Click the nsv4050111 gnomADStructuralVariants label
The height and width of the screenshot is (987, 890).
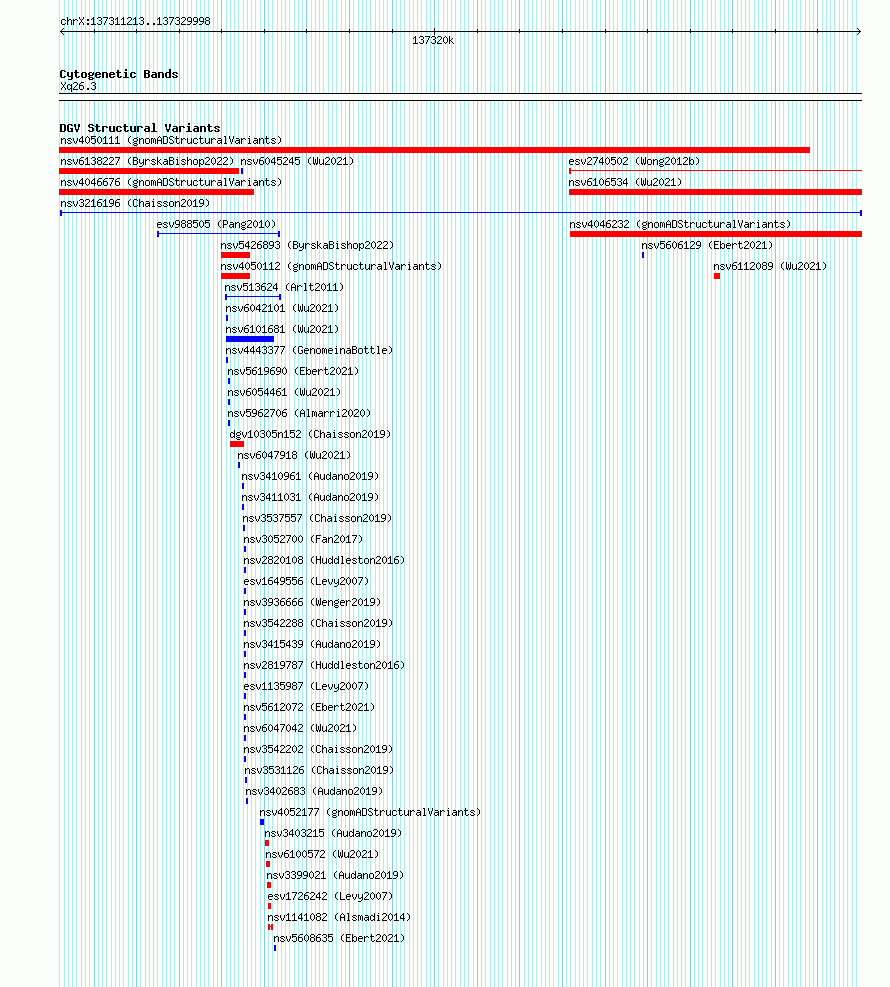(x=171, y=140)
